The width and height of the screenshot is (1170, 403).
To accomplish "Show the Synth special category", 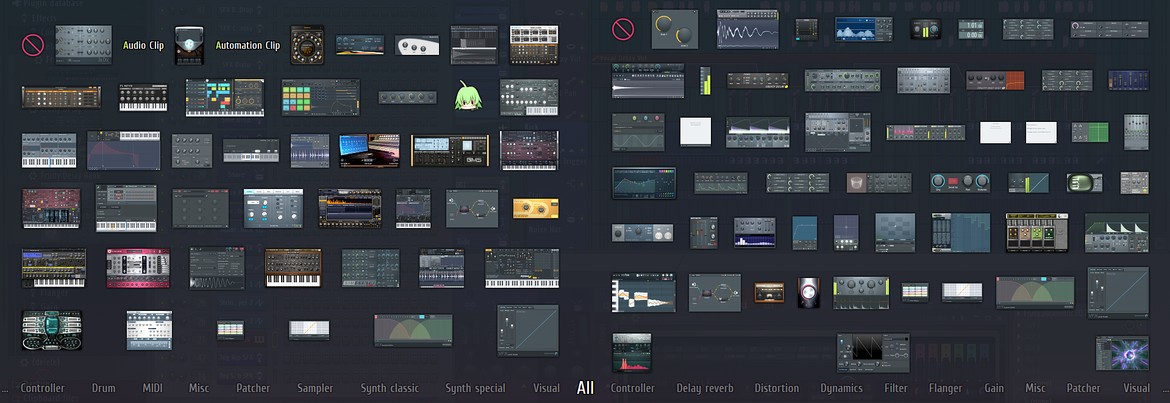I will [475, 388].
